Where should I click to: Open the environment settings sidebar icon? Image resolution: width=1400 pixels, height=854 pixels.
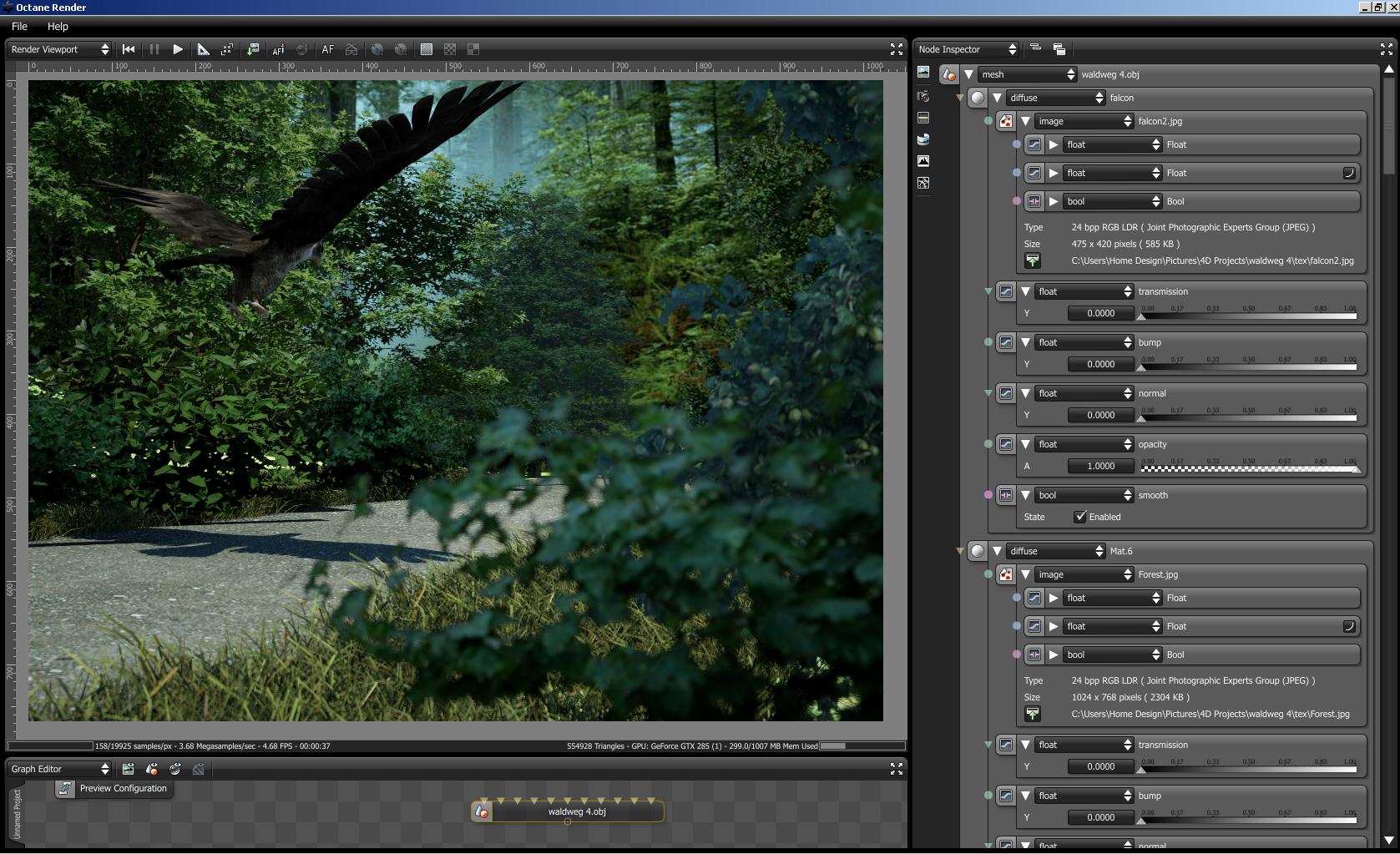(x=923, y=139)
